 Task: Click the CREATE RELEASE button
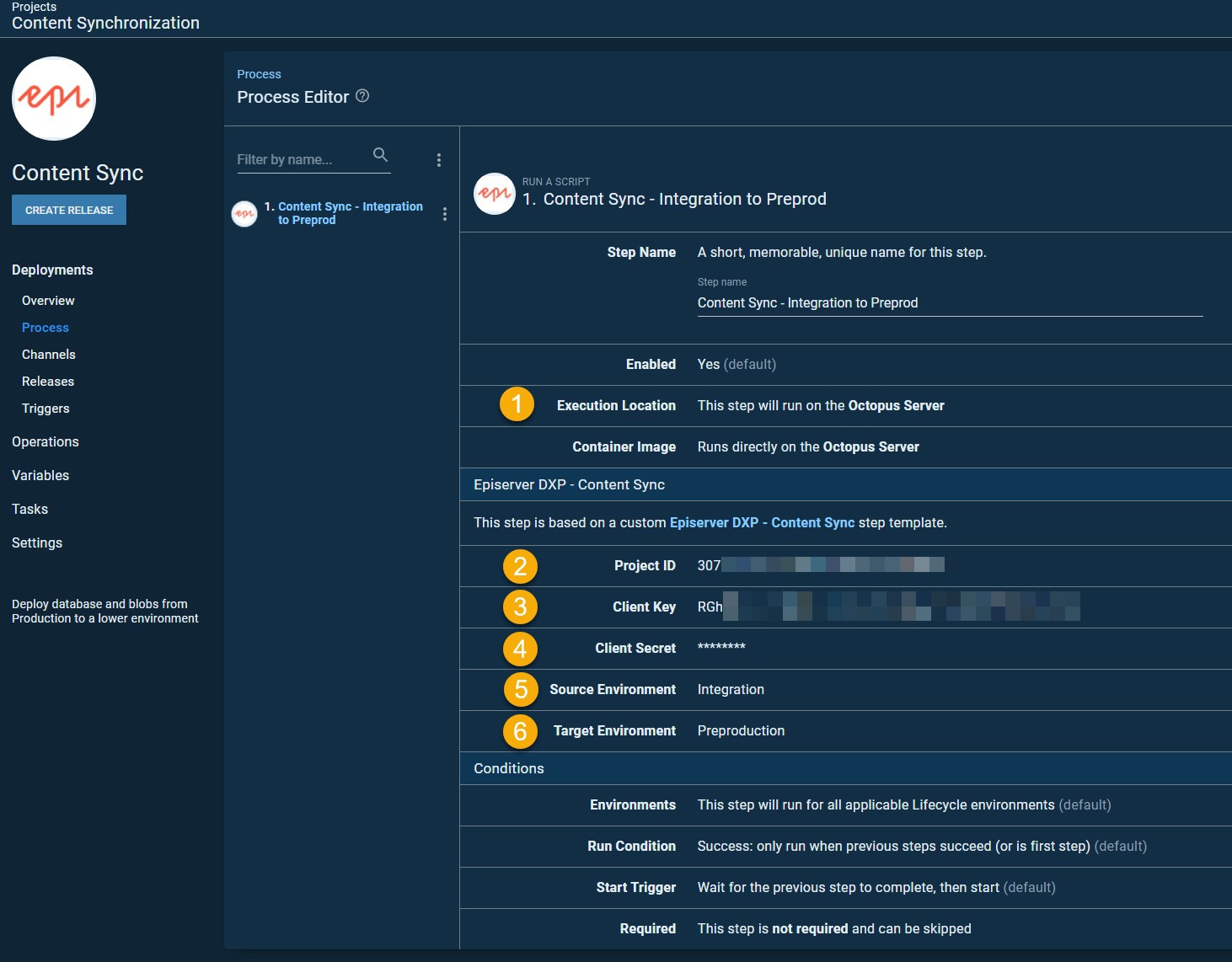tap(69, 211)
